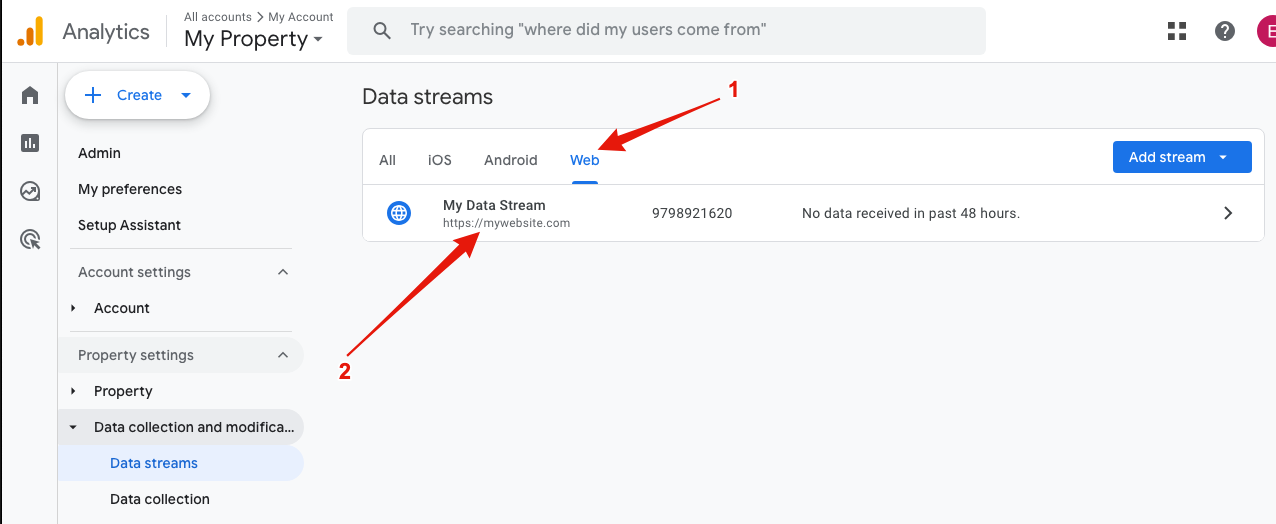Click the Property settings header text
1276x524 pixels.
[x=136, y=355]
